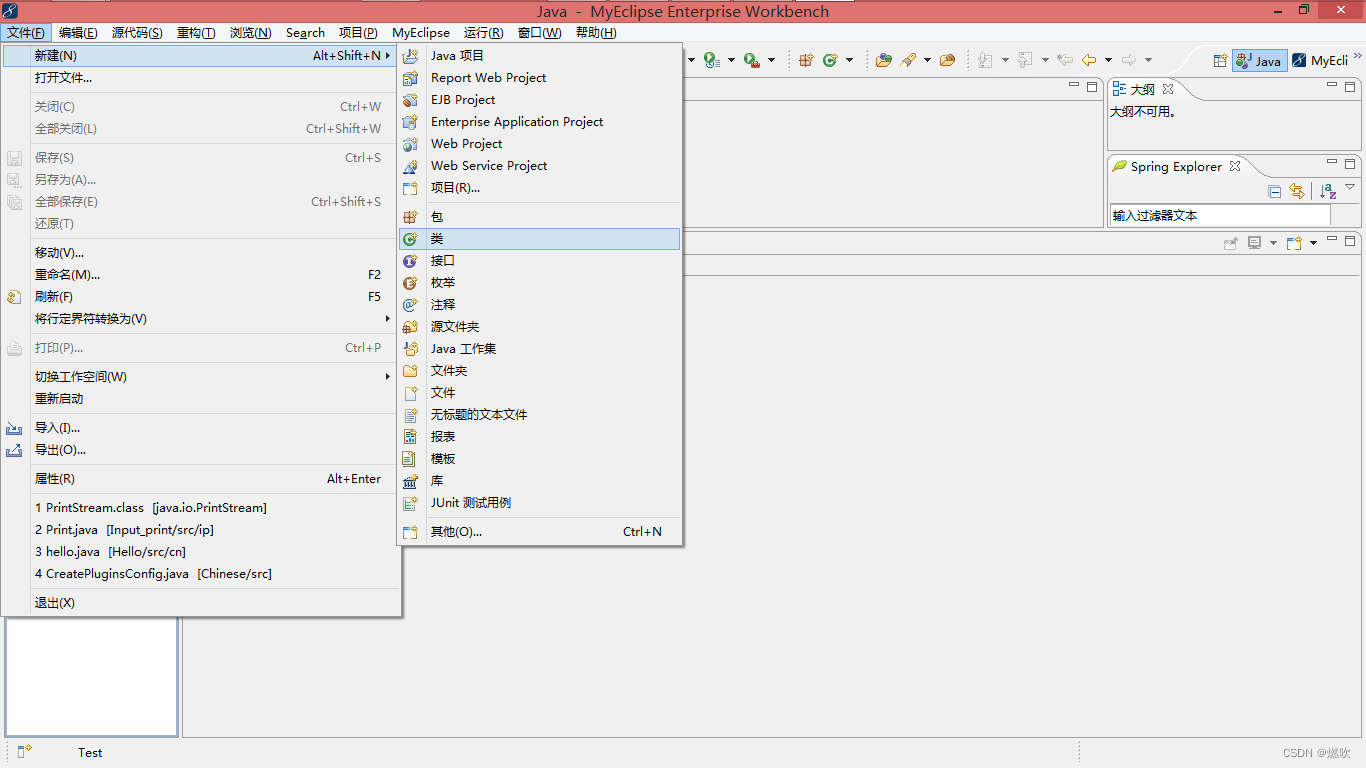The width and height of the screenshot is (1366, 768).
Task: Open the Search toolbar dropdown arrow
Action: coord(927,60)
